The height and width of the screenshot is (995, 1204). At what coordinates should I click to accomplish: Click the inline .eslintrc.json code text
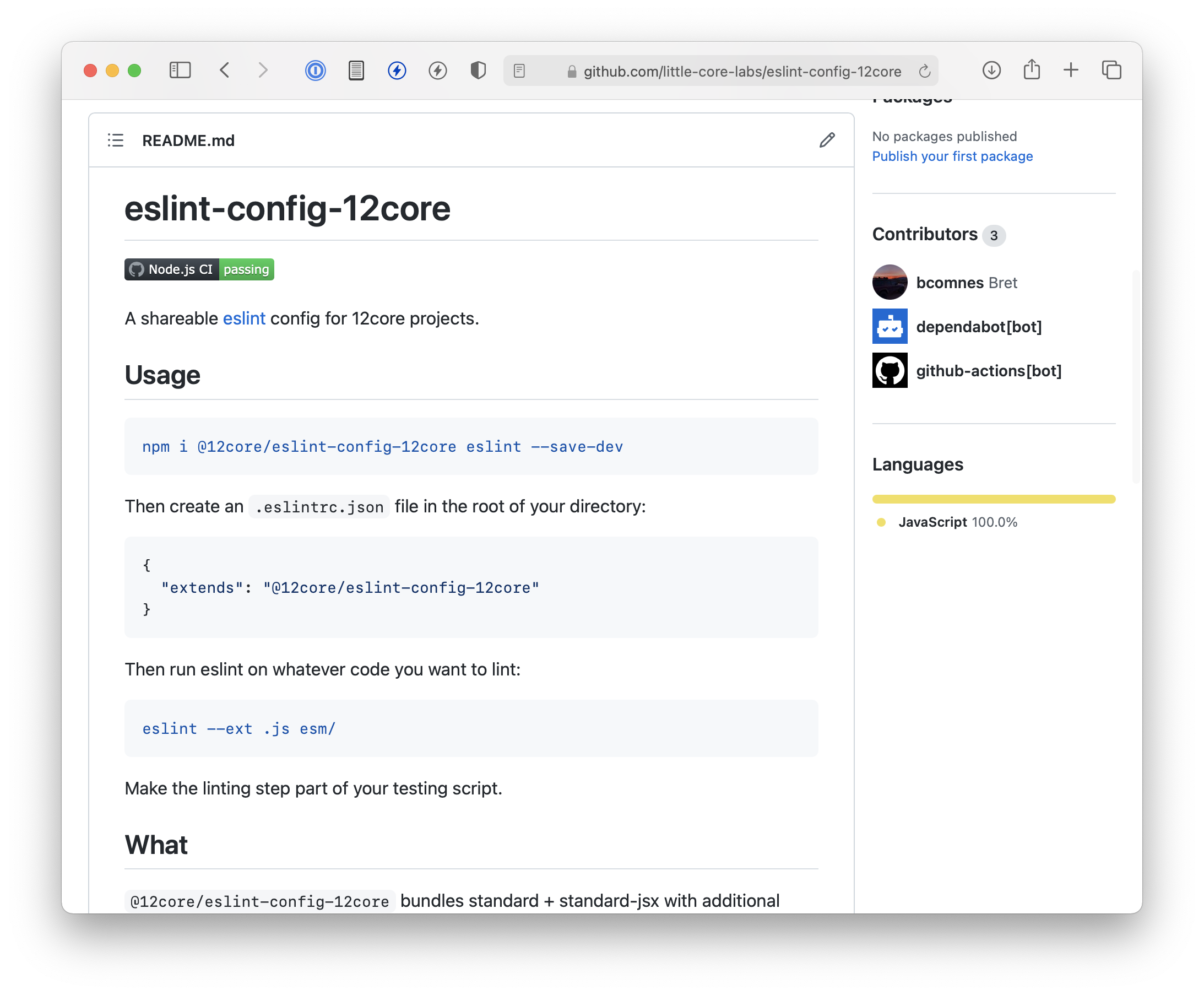(x=319, y=507)
